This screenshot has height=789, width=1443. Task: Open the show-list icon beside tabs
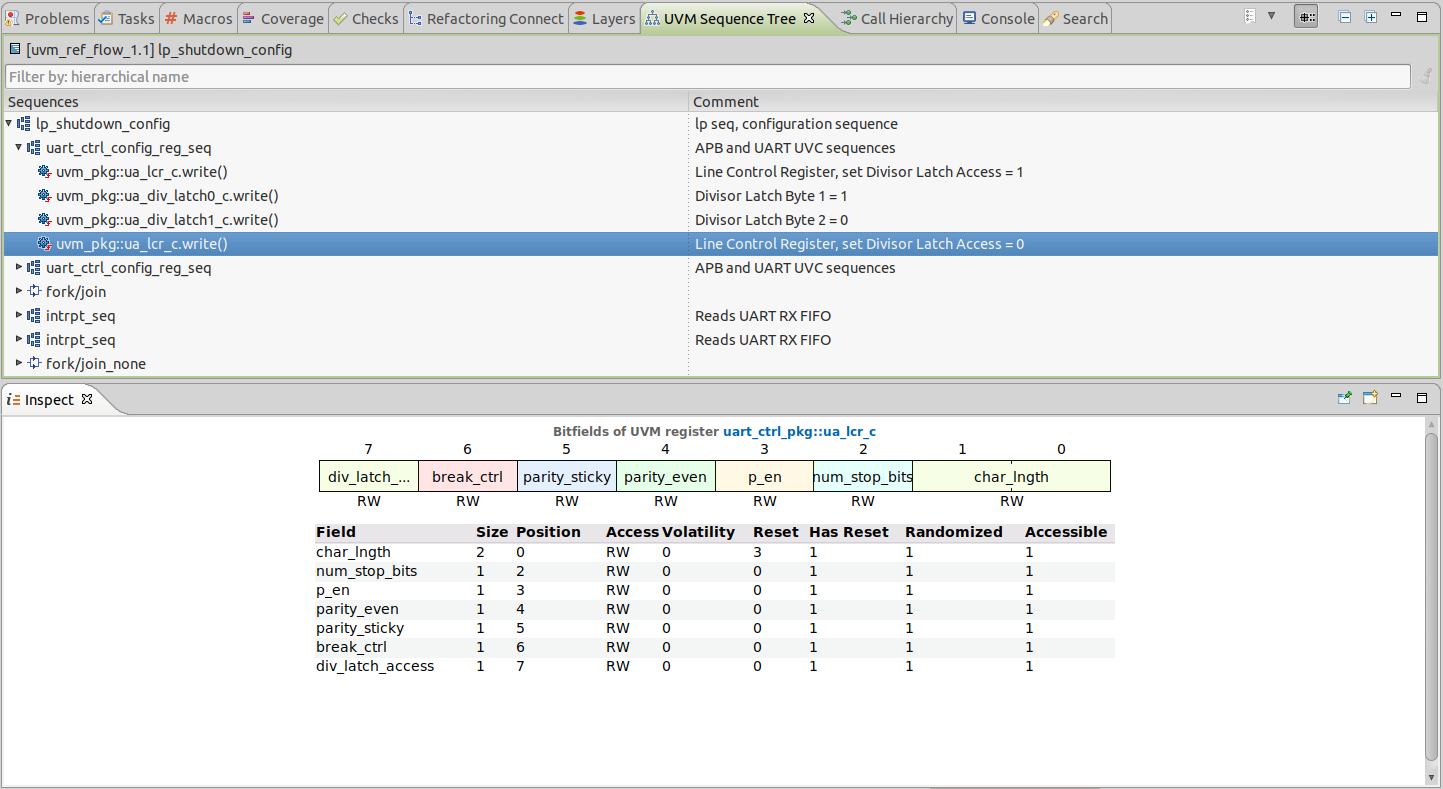click(x=1250, y=17)
